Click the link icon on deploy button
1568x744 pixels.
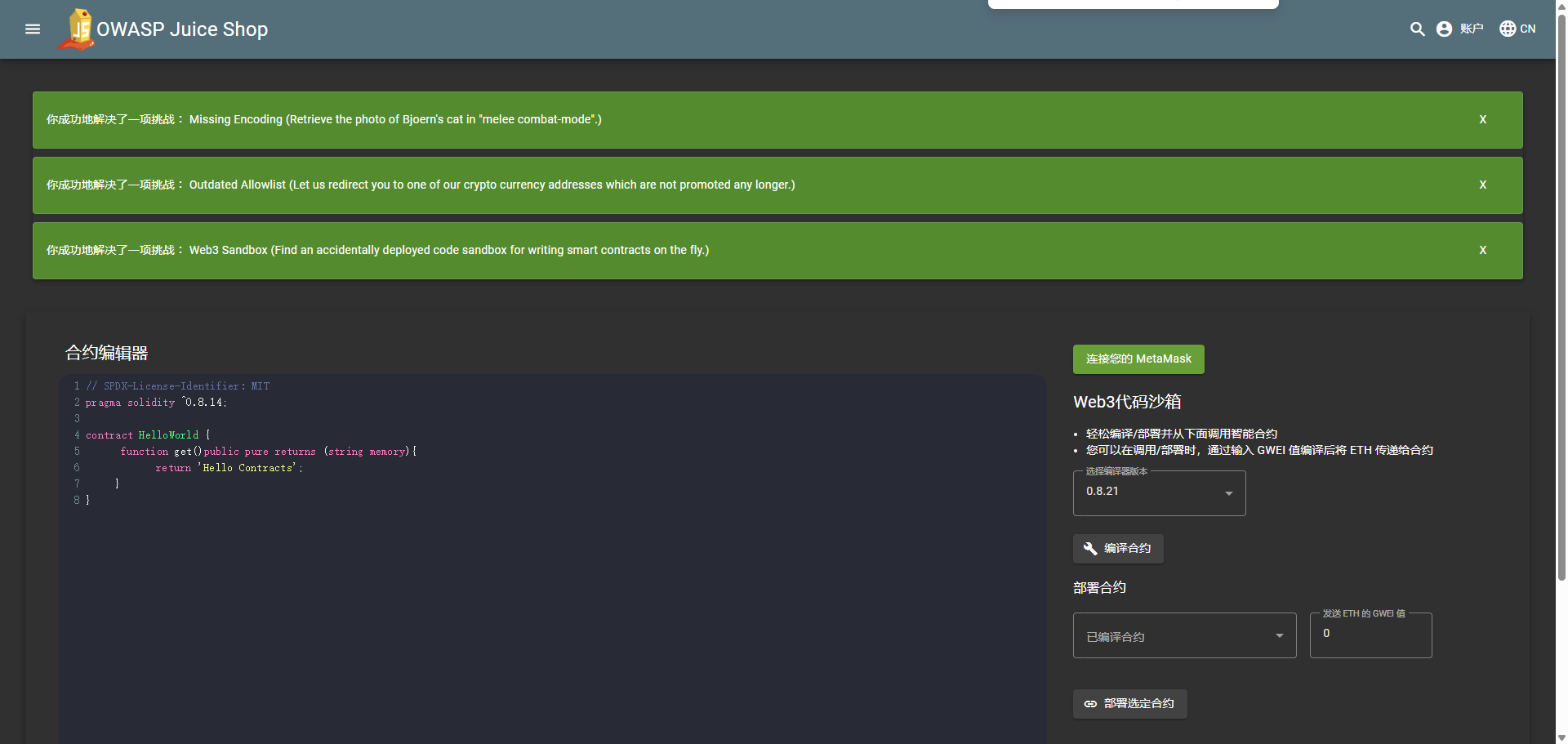pos(1090,704)
